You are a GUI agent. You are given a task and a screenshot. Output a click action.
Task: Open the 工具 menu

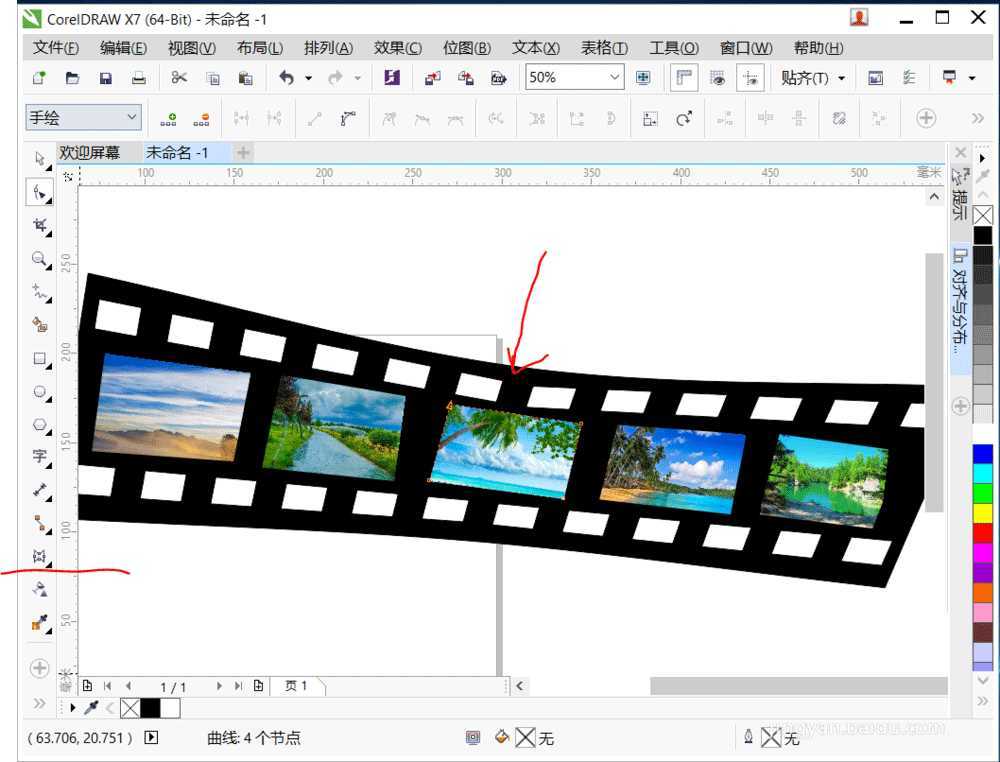tap(673, 47)
